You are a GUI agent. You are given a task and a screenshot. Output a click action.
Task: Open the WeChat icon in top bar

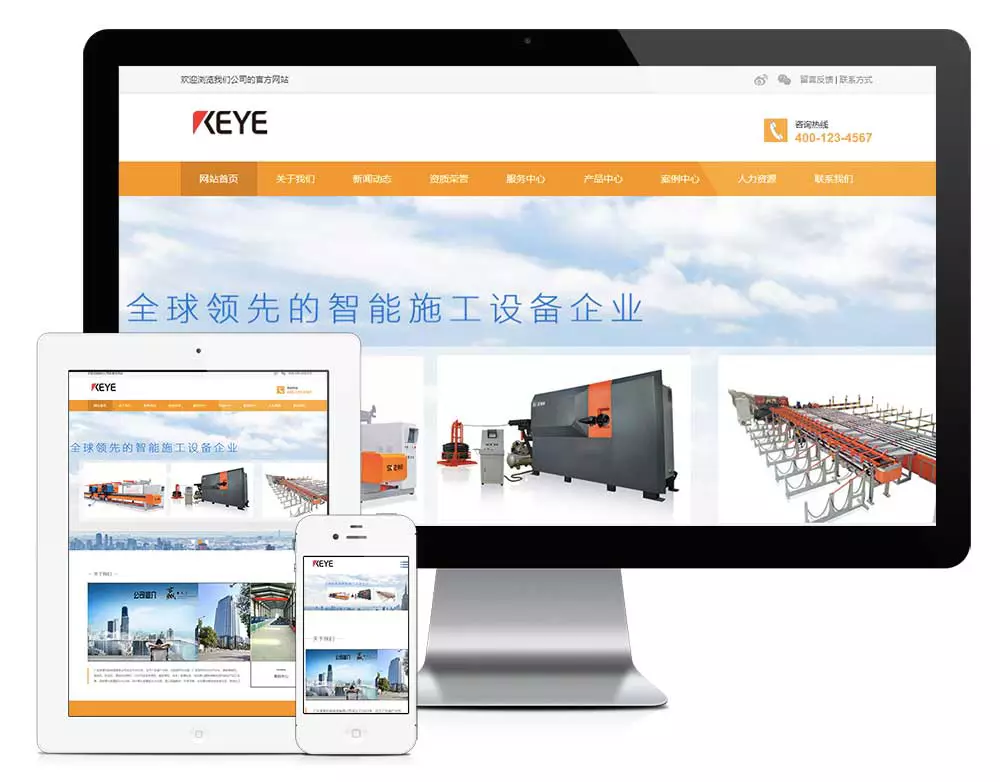tap(784, 80)
